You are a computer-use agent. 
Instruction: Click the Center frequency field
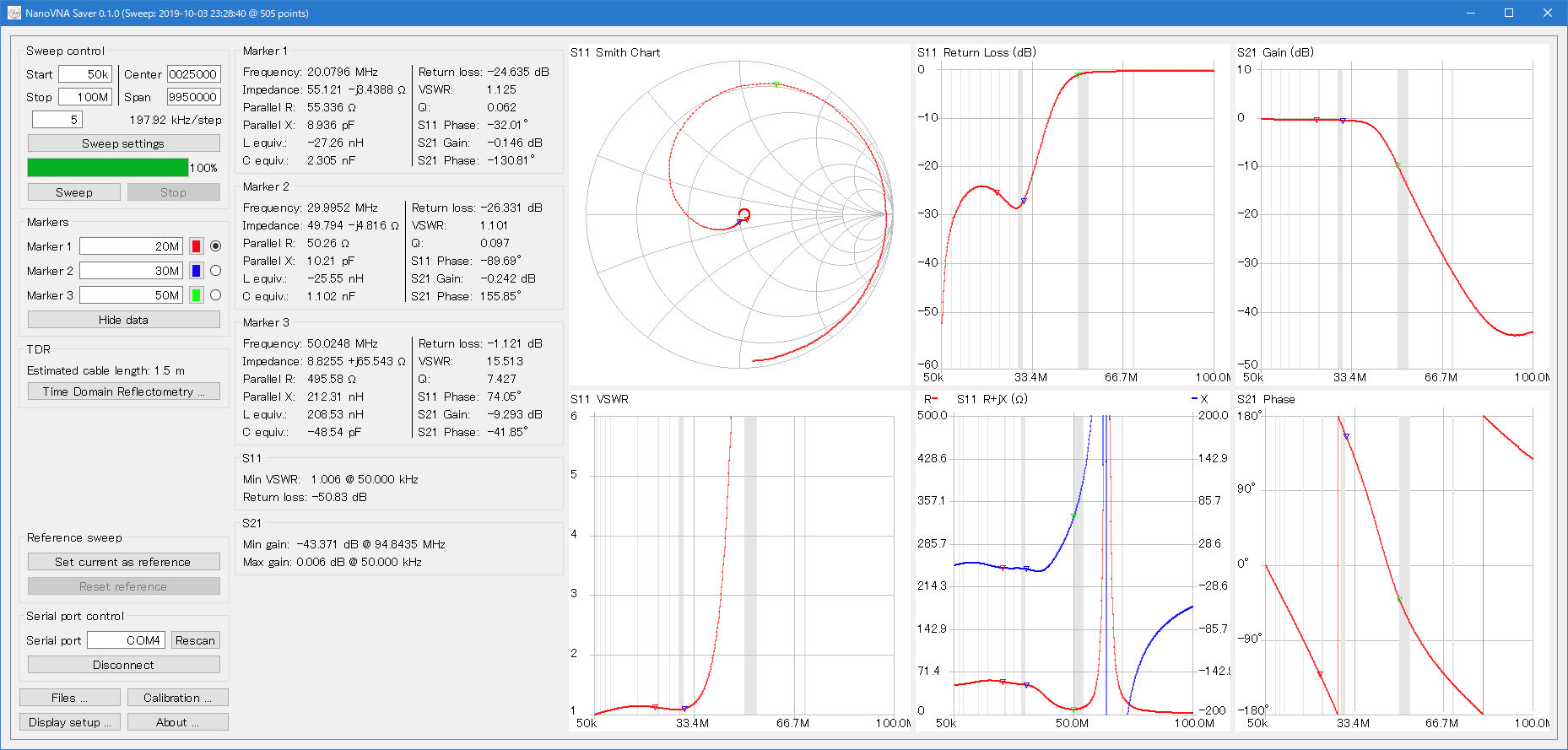coord(193,74)
